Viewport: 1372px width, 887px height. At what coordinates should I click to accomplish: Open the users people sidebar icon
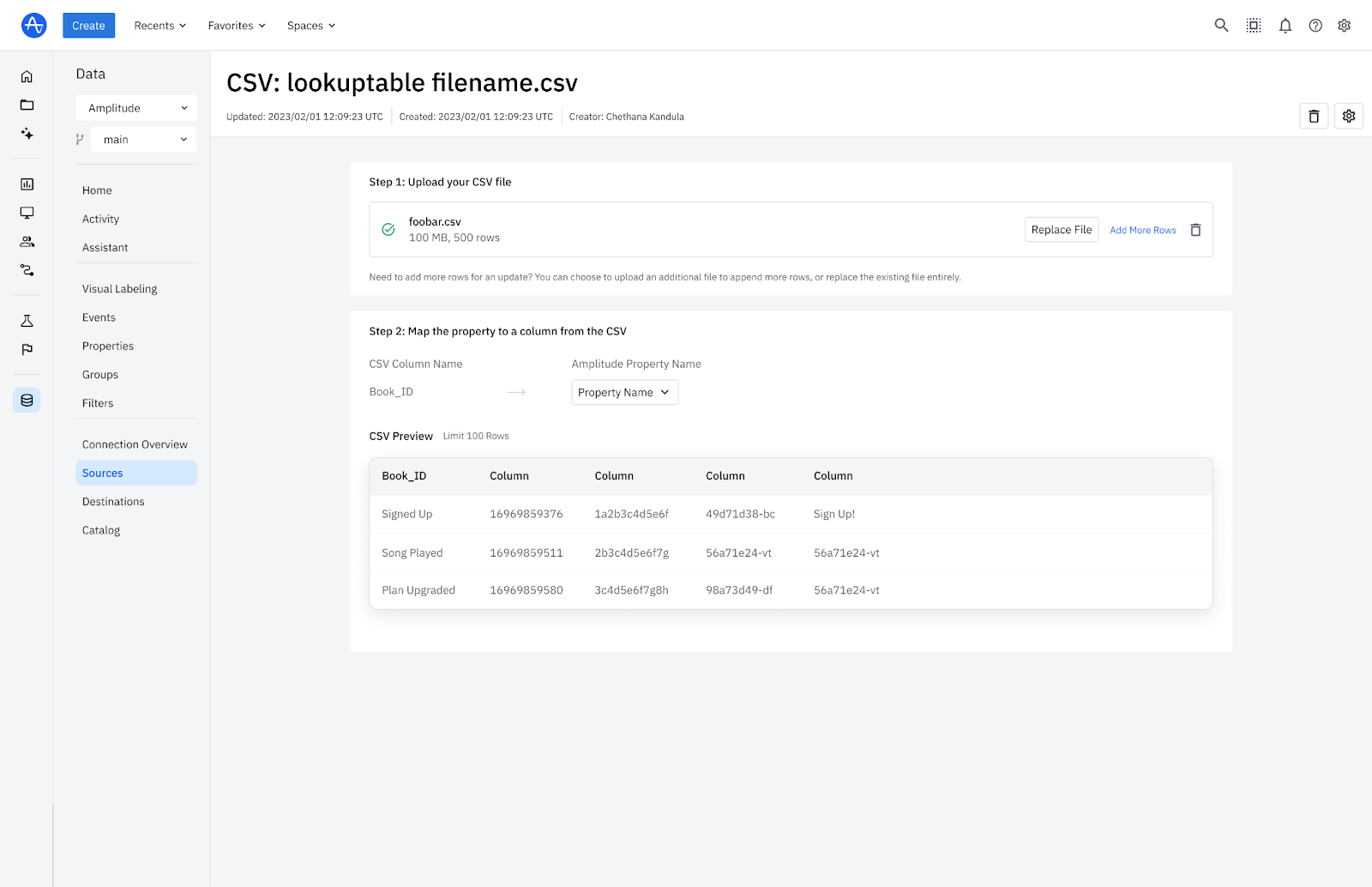27,241
